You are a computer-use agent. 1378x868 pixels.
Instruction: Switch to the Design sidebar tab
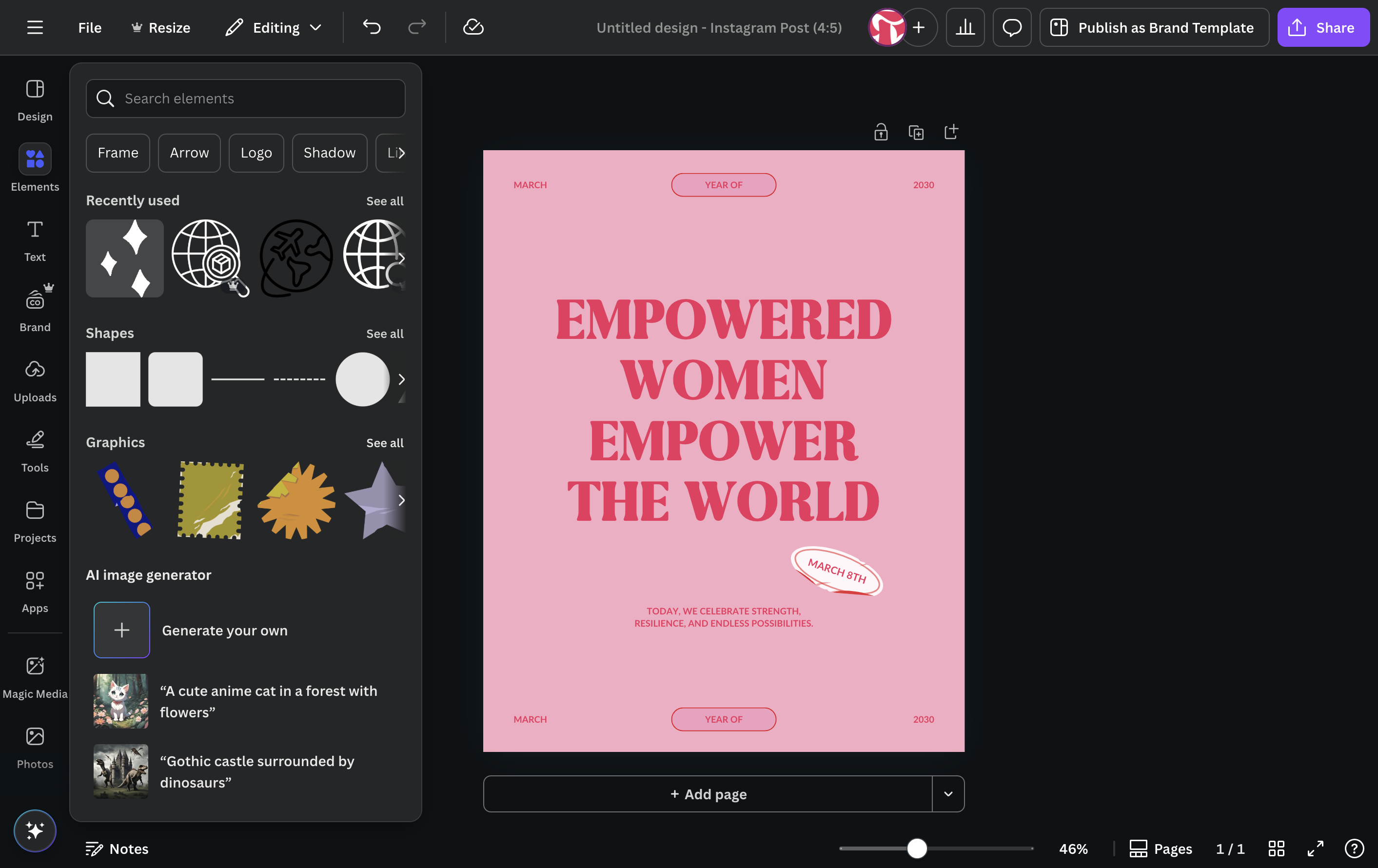coord(35,100)
